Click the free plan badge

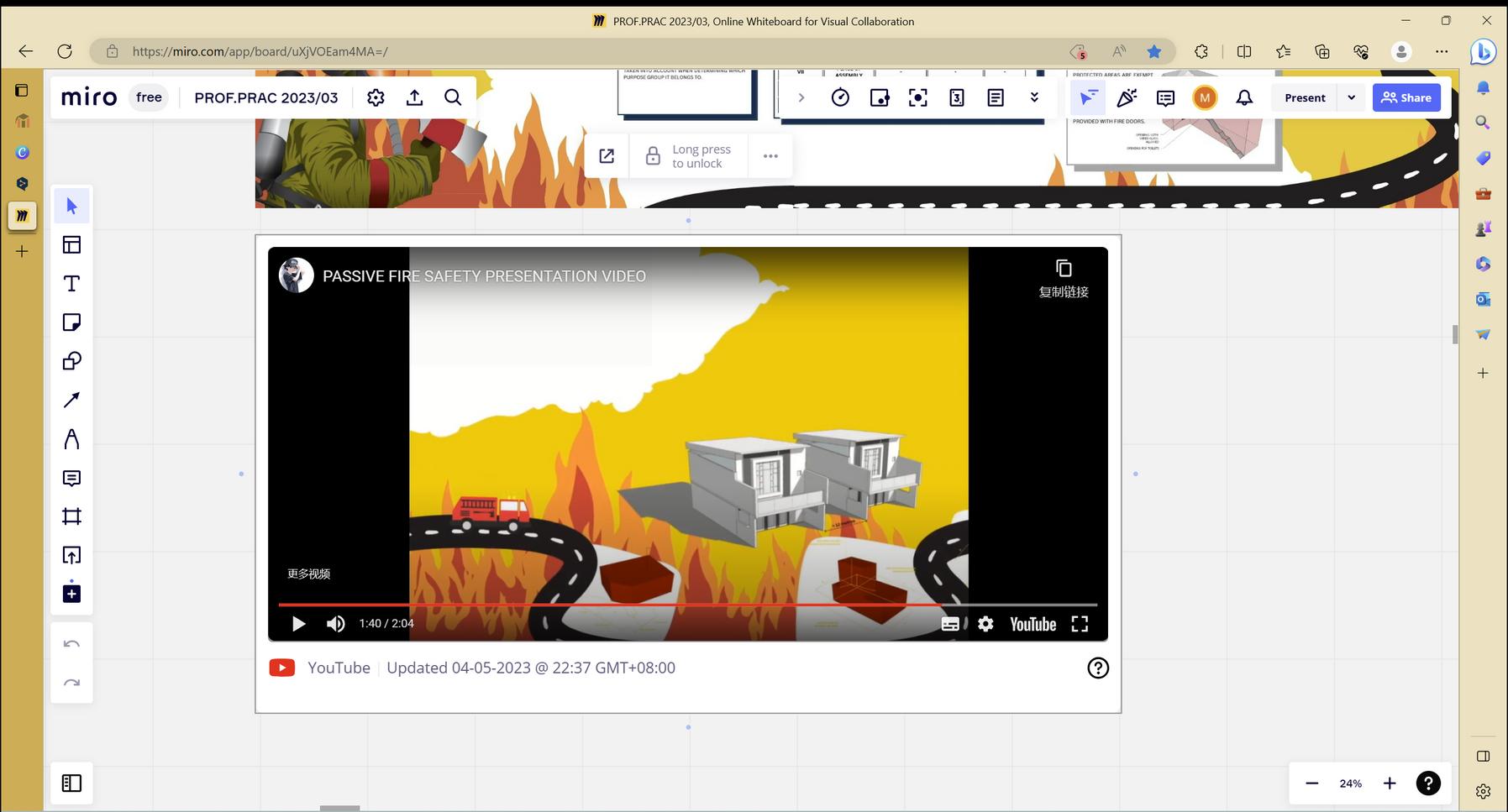(149, 97)
